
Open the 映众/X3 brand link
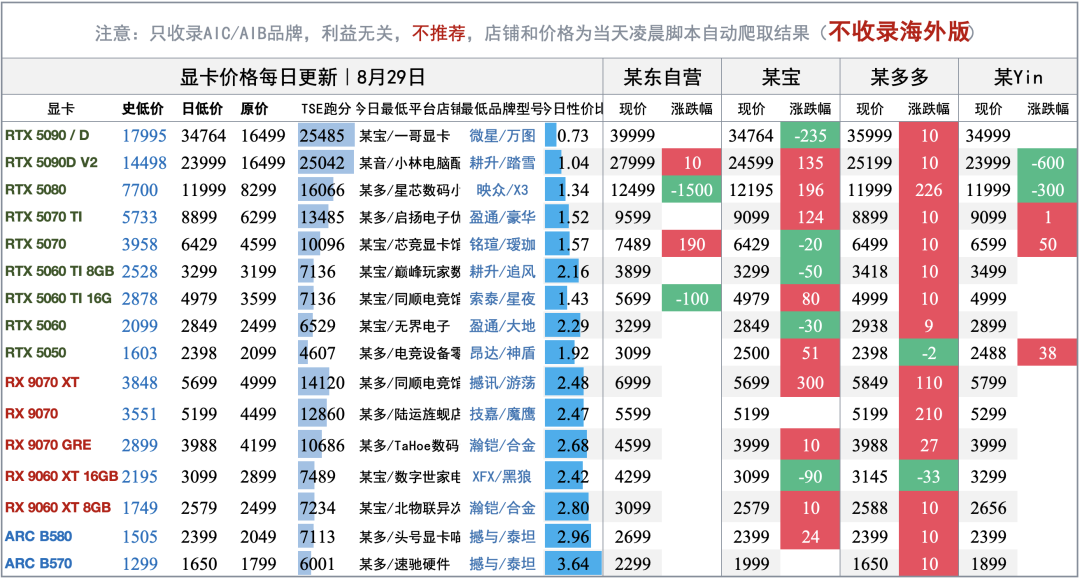(502, 190)
